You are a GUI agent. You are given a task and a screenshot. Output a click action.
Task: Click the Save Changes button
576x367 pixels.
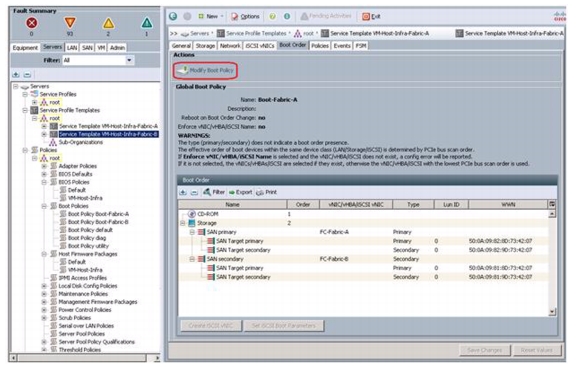(484, 350)
